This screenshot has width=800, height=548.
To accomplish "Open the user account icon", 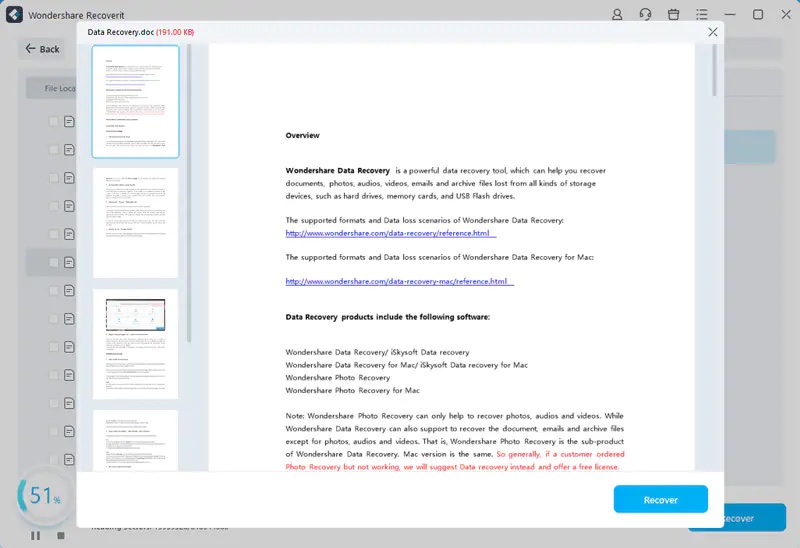I will [617, 15].
